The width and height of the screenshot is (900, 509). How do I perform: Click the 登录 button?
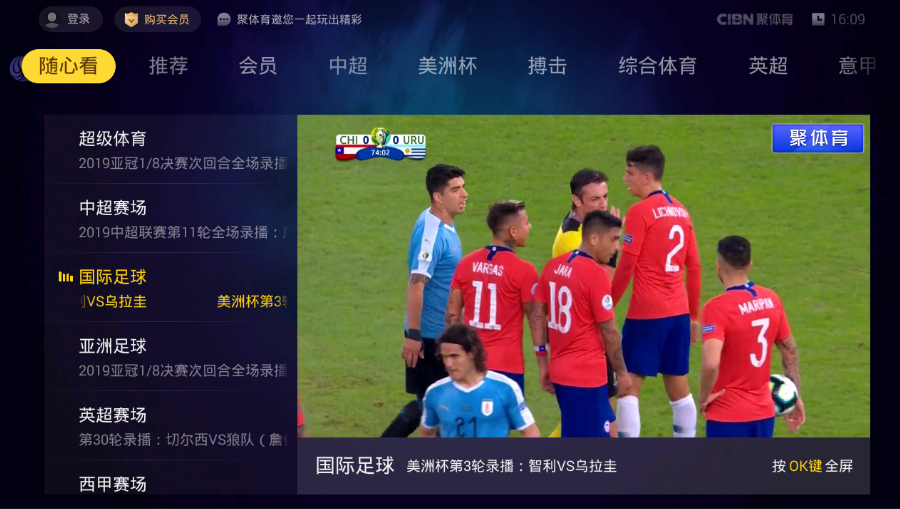point(71,20)
